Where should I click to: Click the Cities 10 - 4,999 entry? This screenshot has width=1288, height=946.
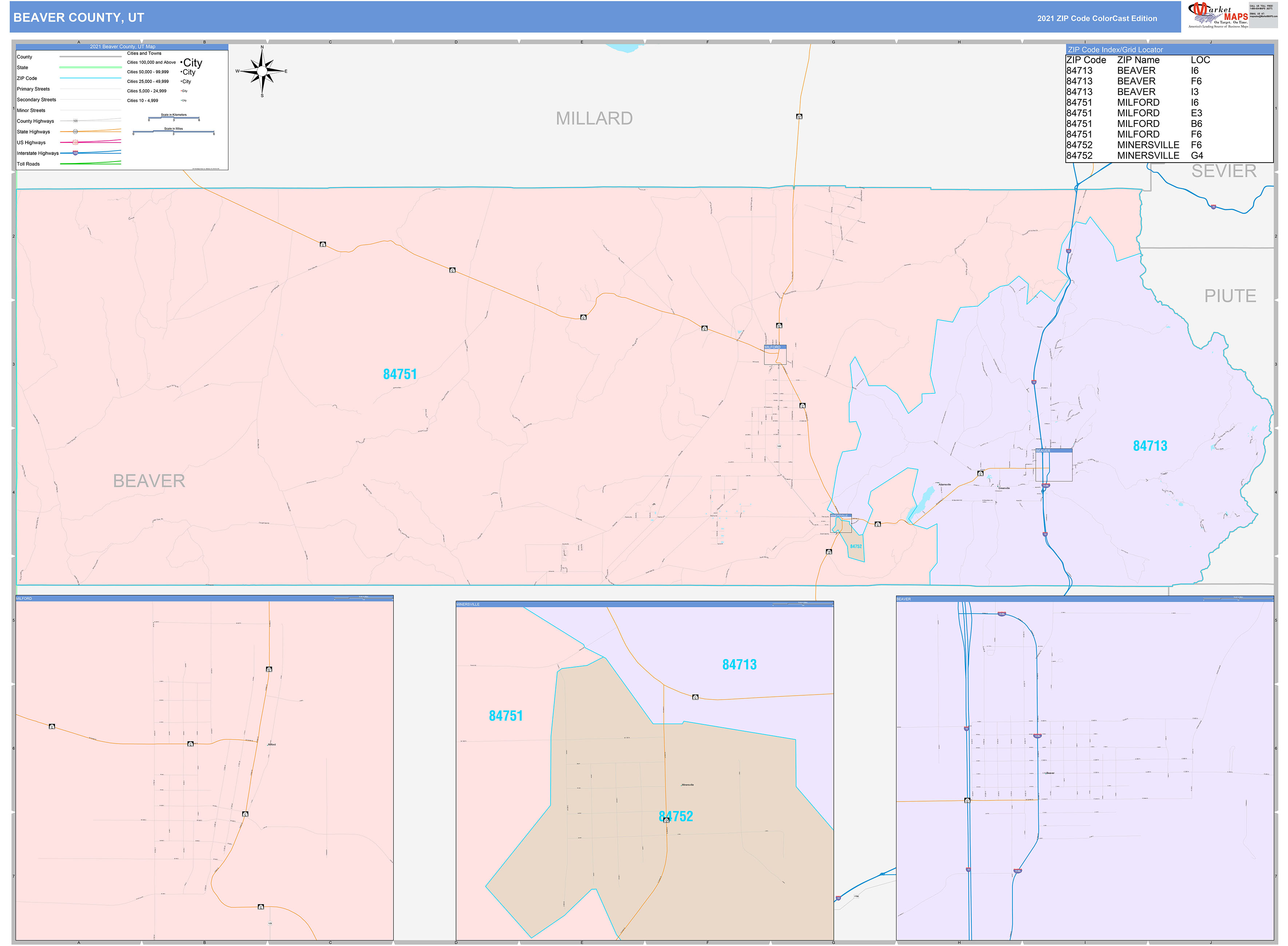(142, 101)
